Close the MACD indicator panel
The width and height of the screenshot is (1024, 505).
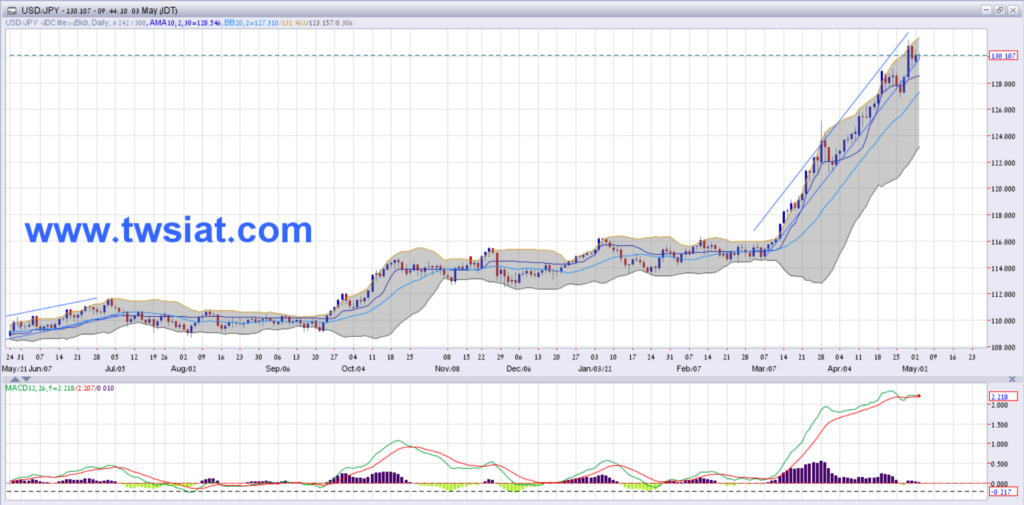point(1013,379)
